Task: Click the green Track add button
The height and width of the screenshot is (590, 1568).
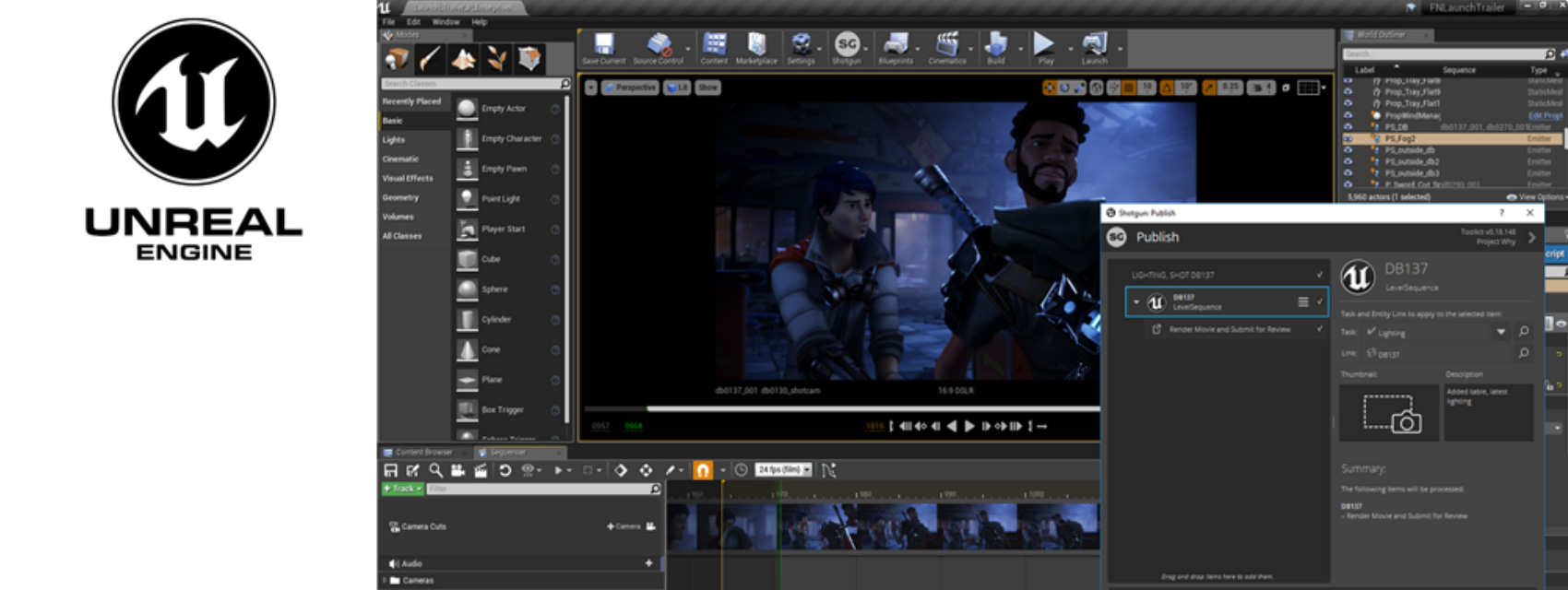Action: pos(402,489)
